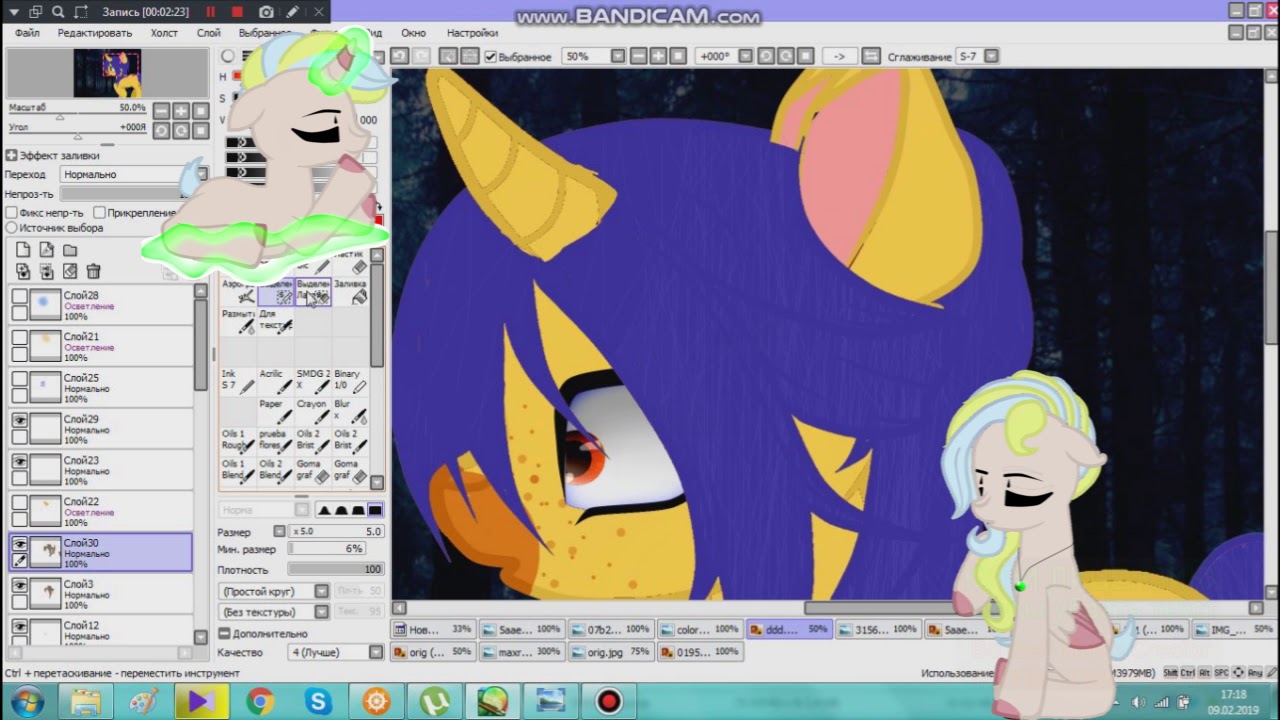This screenshot has height=720, width=1280.
Task: Click the Bandicam magnifier search icon
Action: 57,12
